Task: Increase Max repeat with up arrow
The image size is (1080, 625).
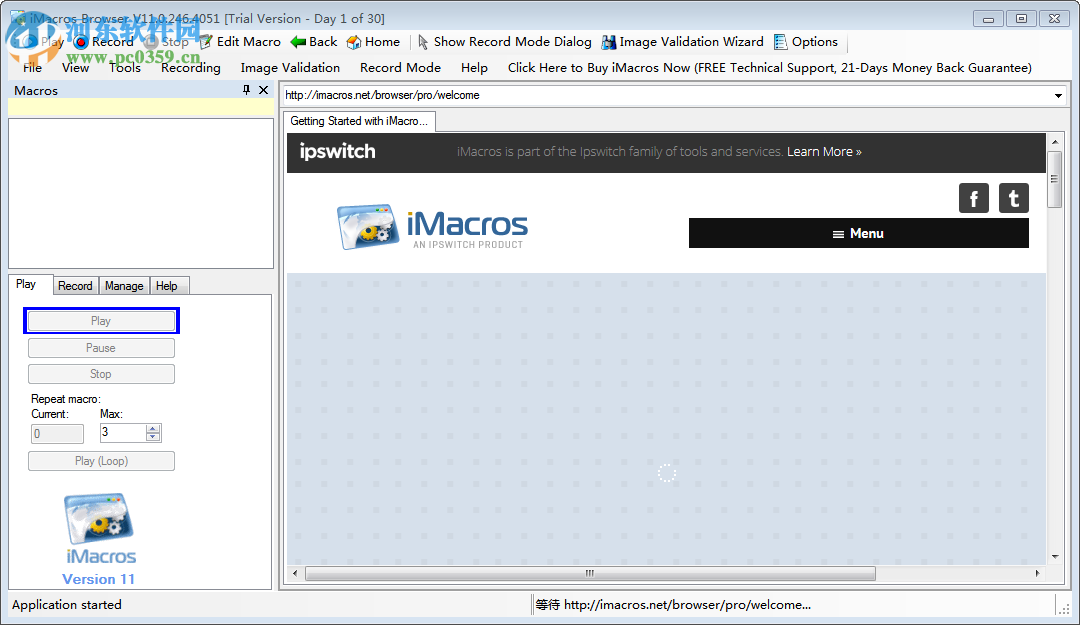Action: [153, 429]
